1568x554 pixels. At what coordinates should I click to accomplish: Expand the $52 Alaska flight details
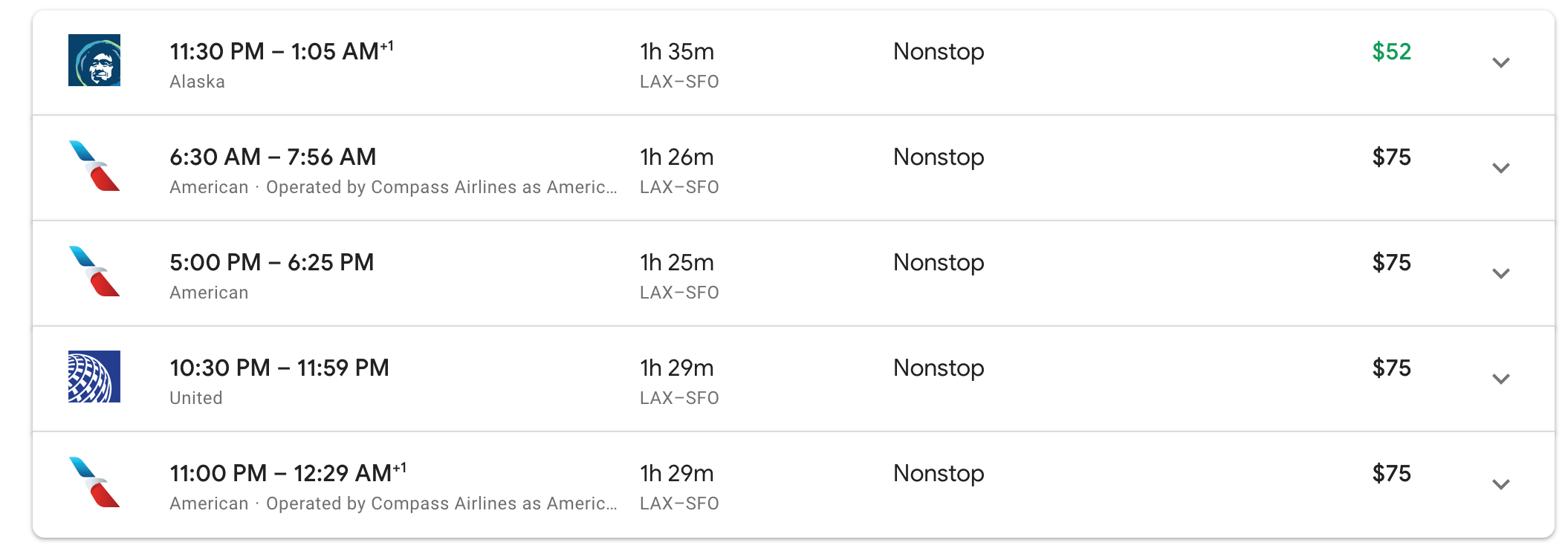tap(1501, 62)
